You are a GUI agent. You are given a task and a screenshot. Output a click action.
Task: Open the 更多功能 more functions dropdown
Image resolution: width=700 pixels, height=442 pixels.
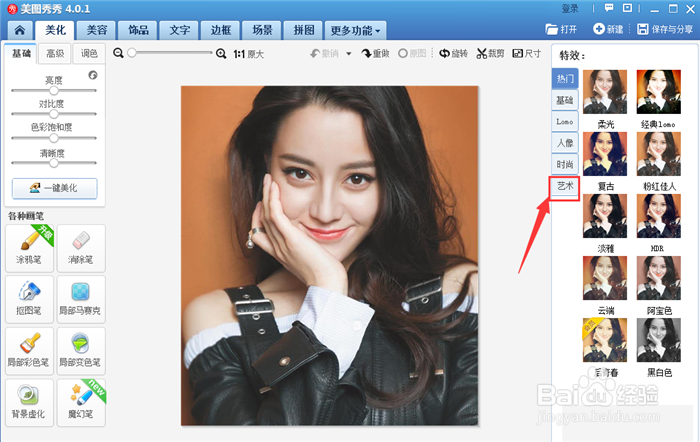[x=355, y=30]
